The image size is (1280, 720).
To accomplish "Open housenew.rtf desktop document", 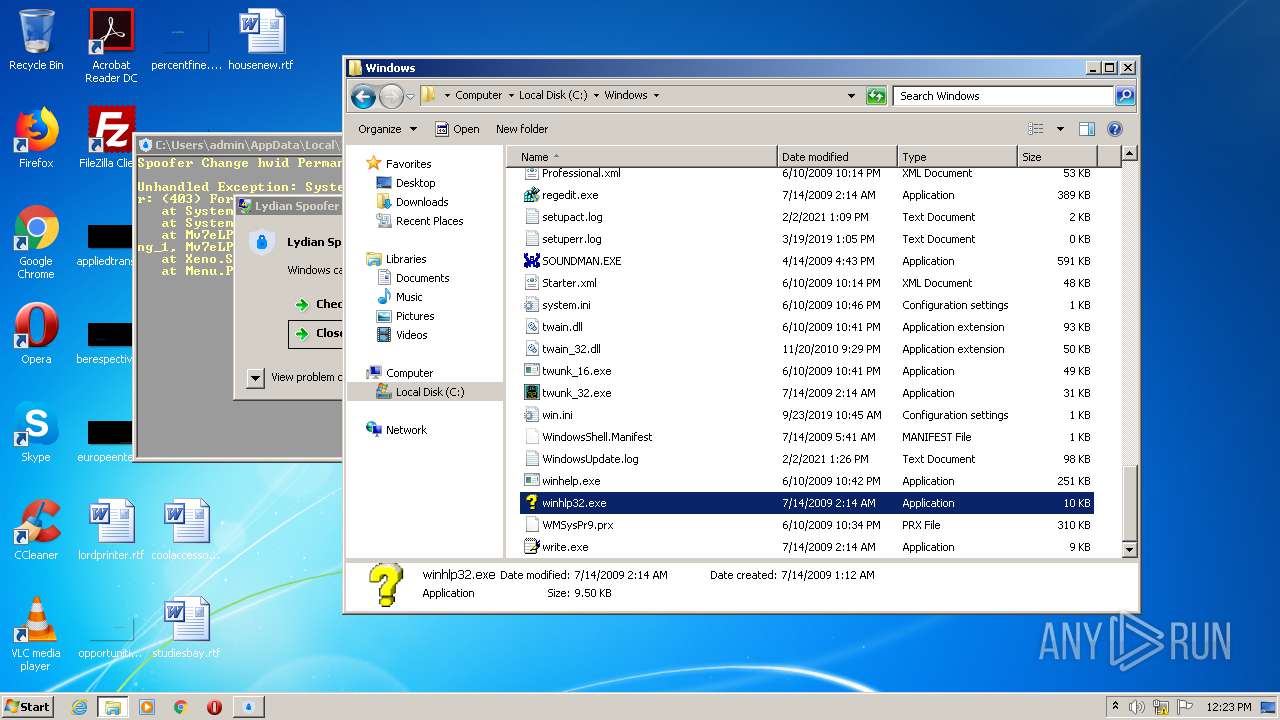I will click(x=262, y=40).
